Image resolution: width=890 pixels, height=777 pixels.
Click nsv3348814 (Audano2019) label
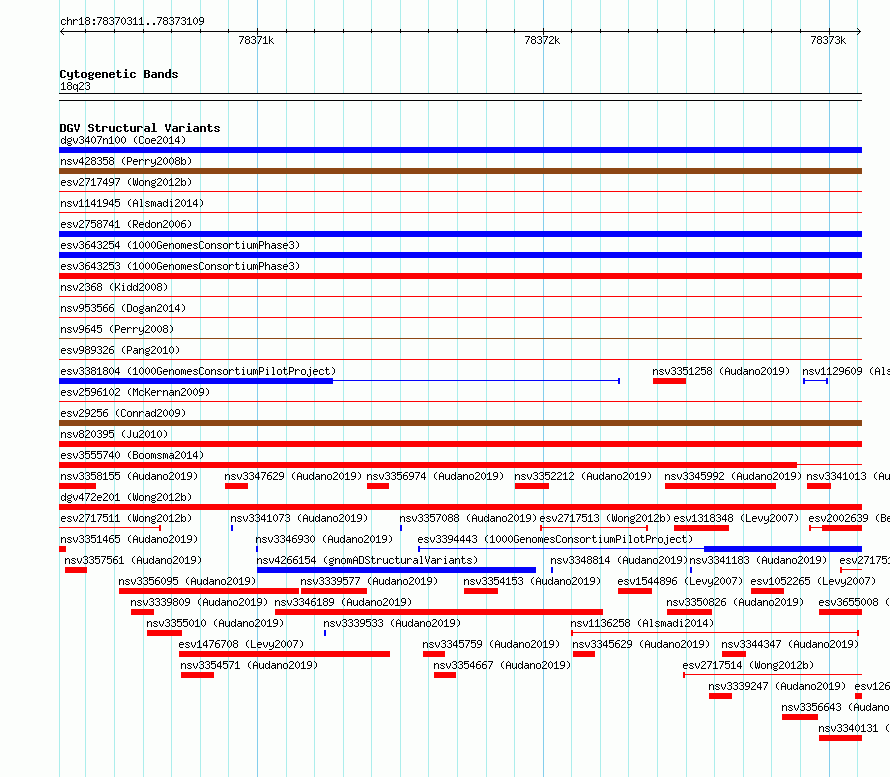click(x=619, y=560)
